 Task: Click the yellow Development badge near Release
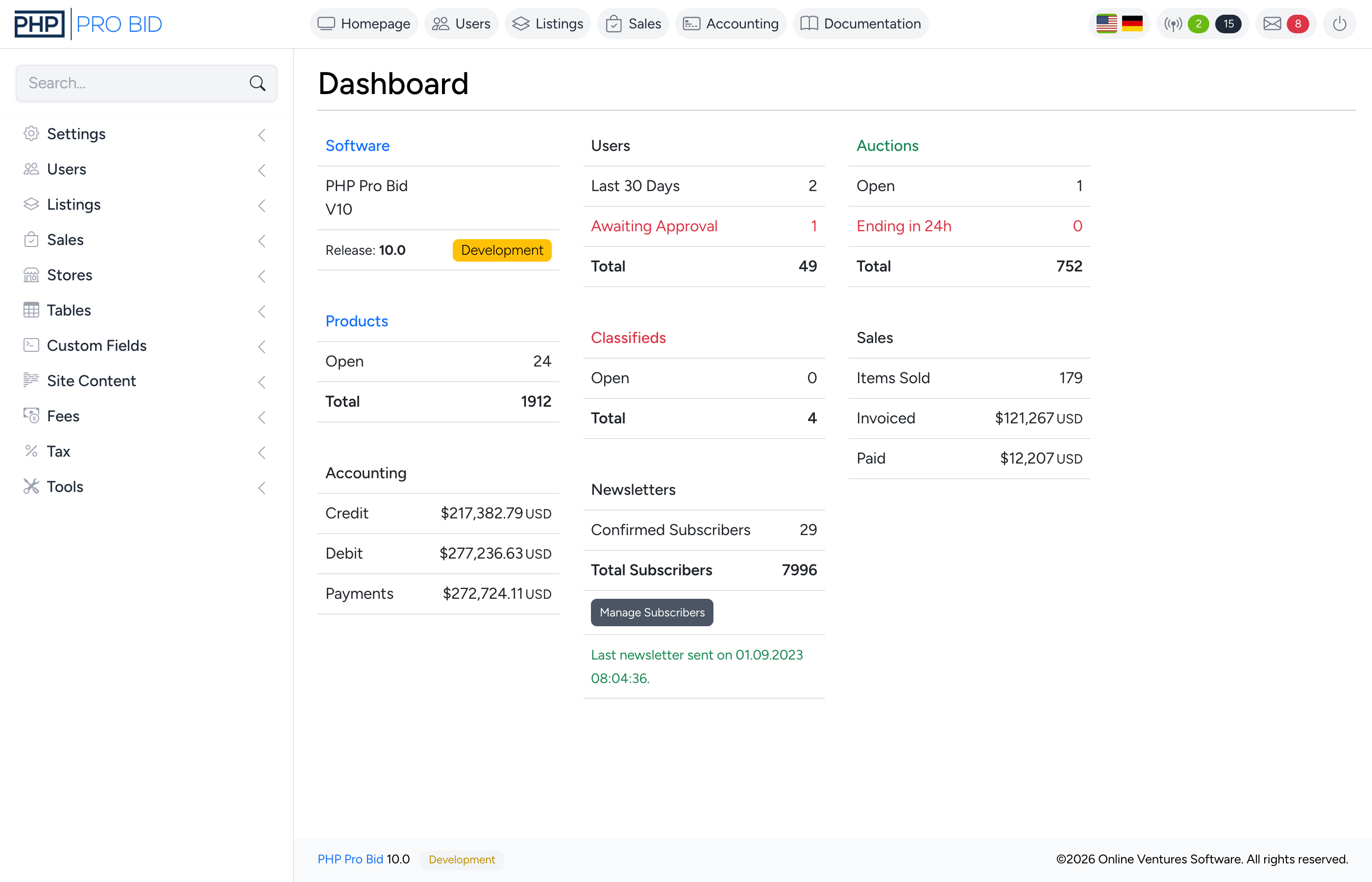(x=502, y=250)
